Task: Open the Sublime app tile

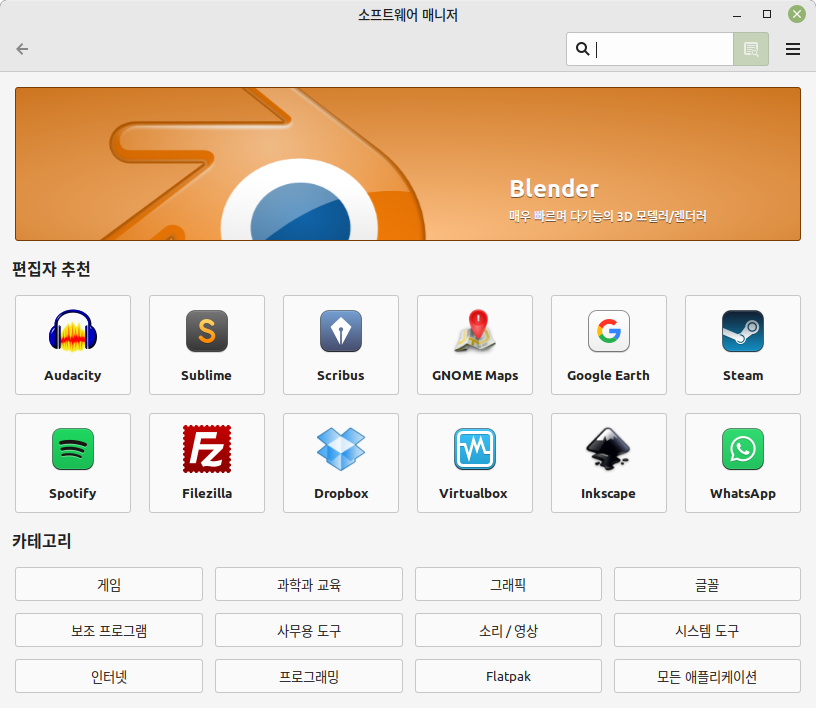Action: tap(207, 345)
